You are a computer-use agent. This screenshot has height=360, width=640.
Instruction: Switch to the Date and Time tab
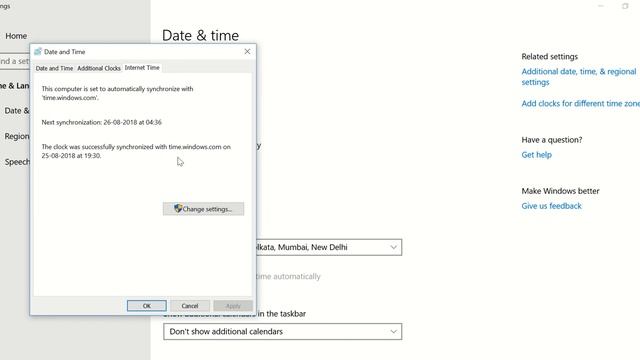[x=54, y=68]
